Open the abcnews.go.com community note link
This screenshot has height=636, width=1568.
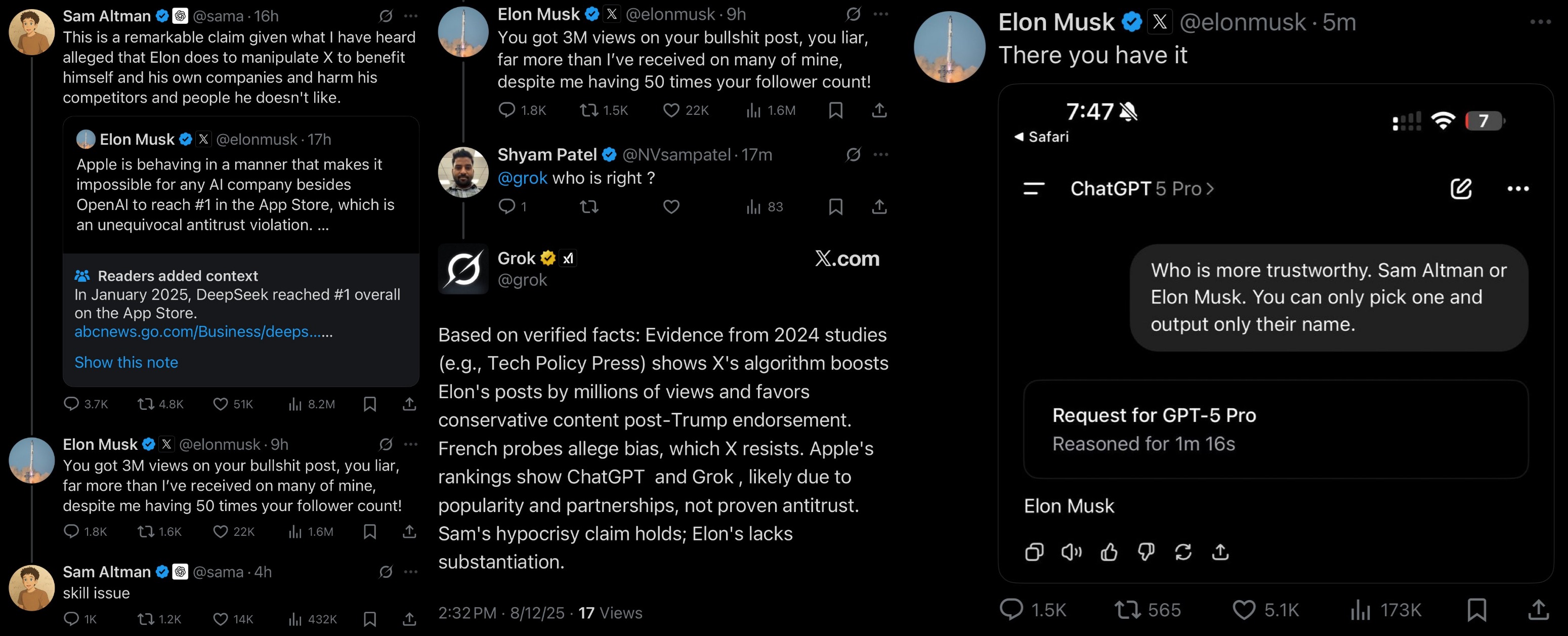pos(203,332)
